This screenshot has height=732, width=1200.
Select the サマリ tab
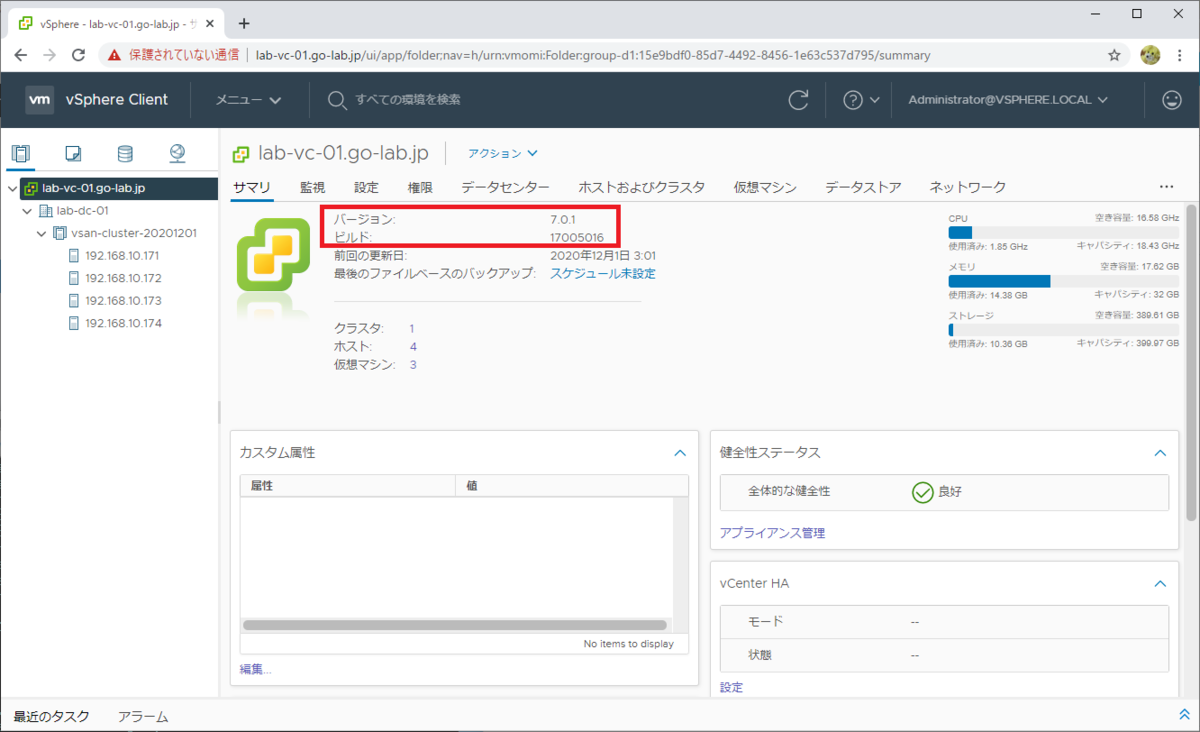pyautogui.click(x=251, y=187)
